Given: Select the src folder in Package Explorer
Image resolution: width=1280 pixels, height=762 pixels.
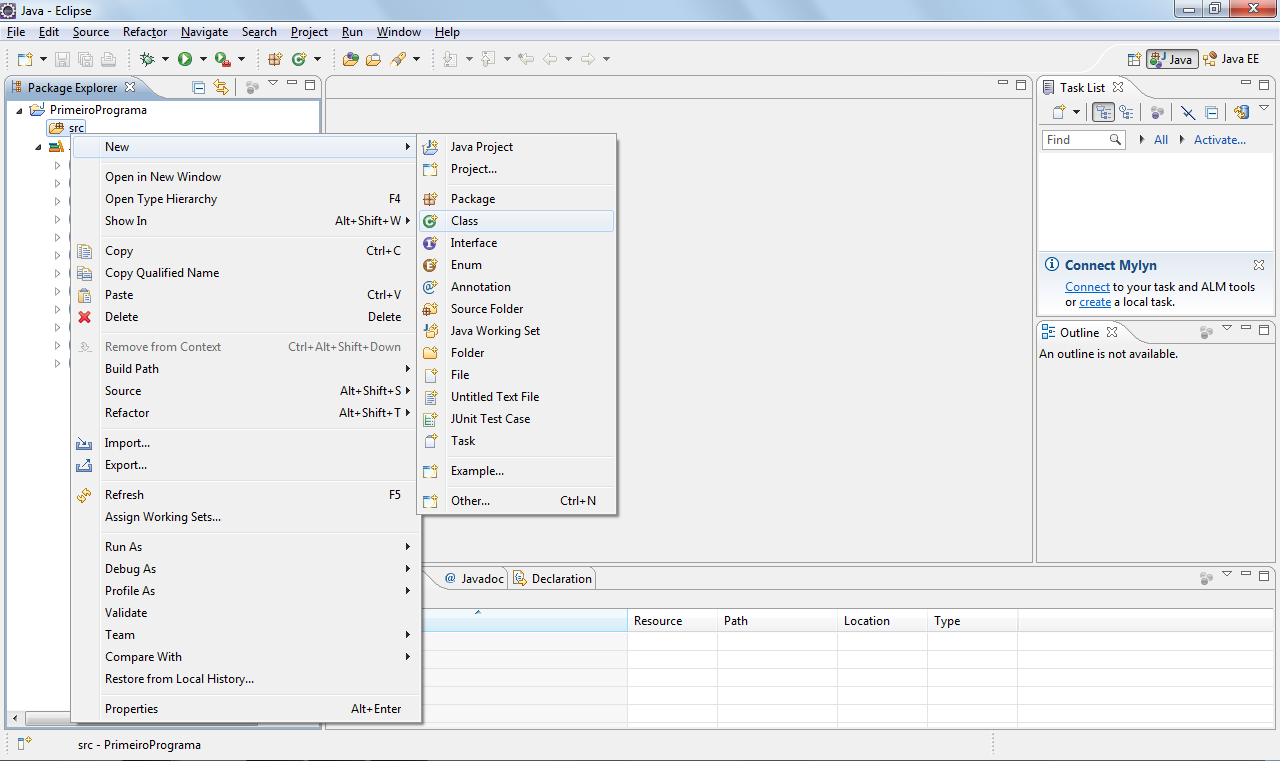Looking at the screenshot, I should coord(67,128).
